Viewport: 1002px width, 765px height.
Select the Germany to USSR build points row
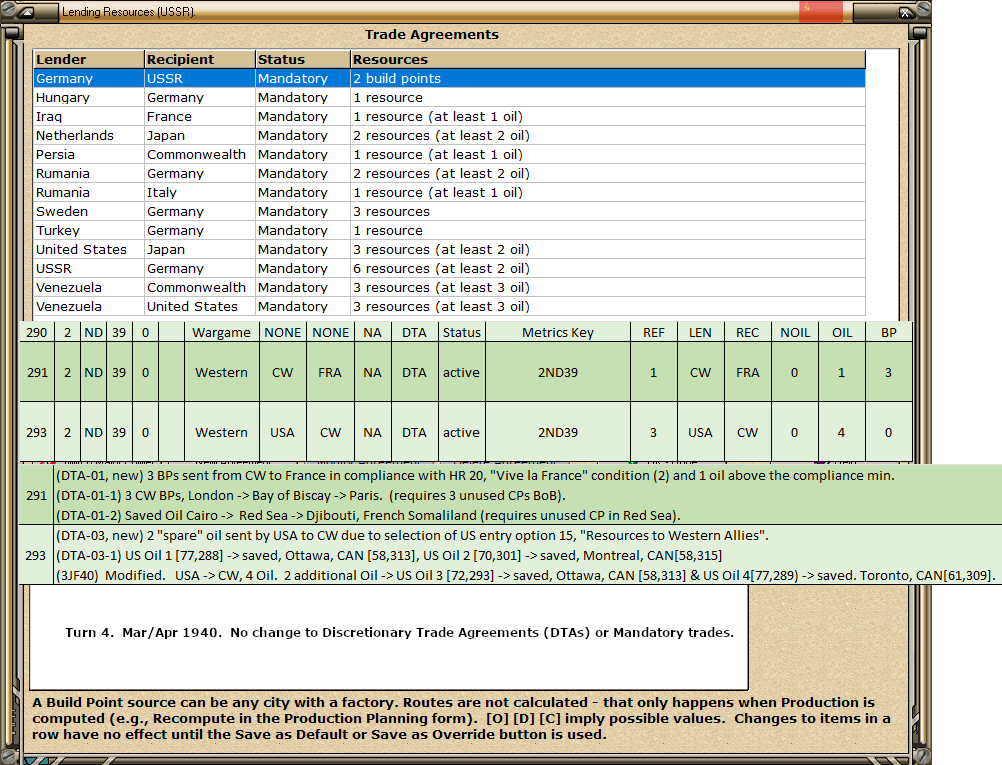pyautogui.click(x=449, y=79)
